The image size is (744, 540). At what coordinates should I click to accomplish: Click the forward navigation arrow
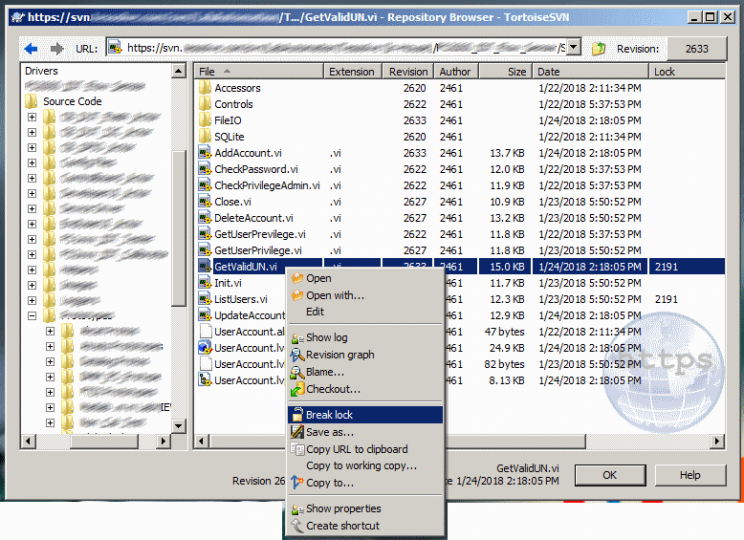[56, 48]
